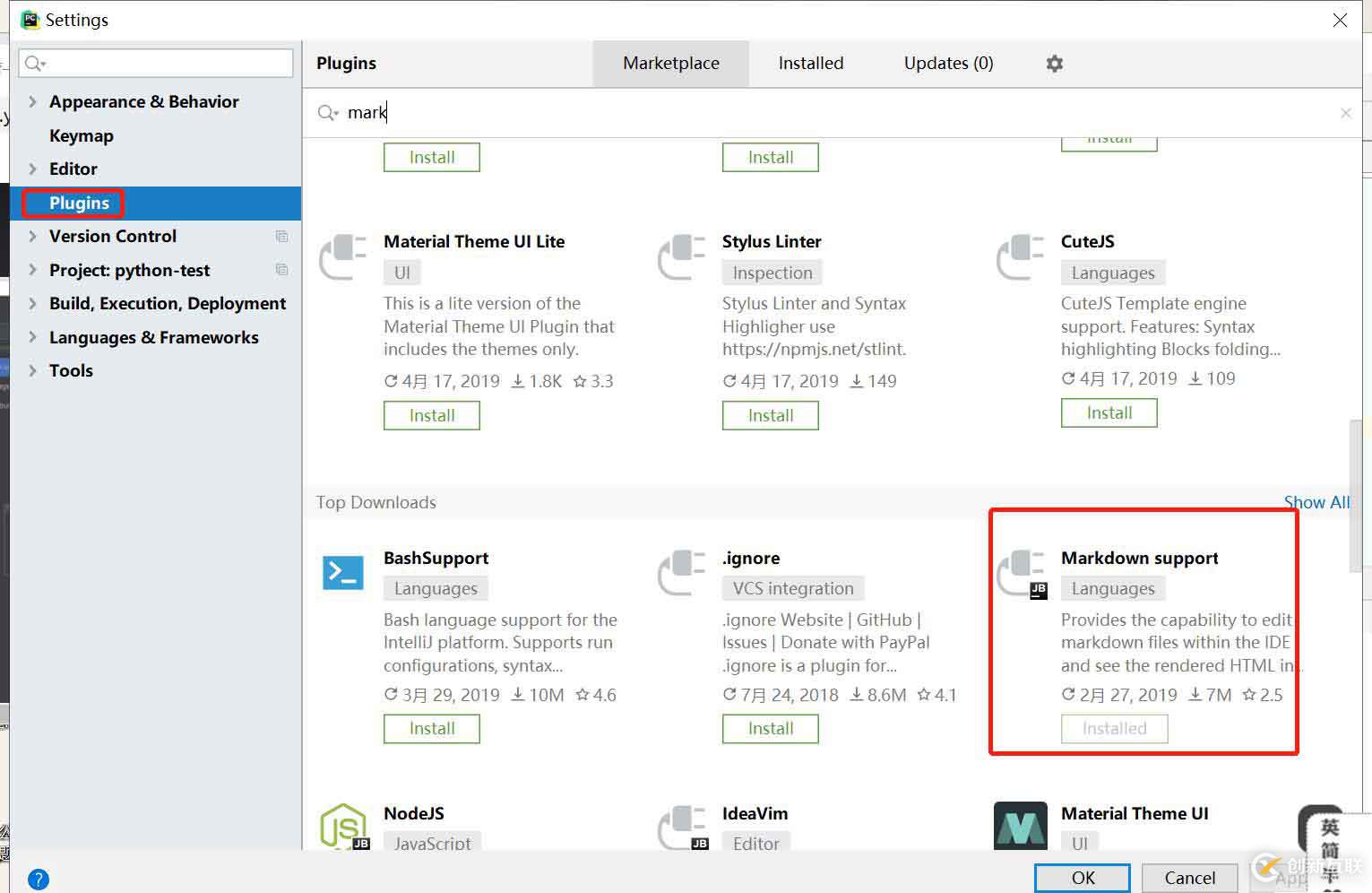Click the plugins settings gear icon
Viewport: 1372px width, 893px height.
click(1055, 64)
